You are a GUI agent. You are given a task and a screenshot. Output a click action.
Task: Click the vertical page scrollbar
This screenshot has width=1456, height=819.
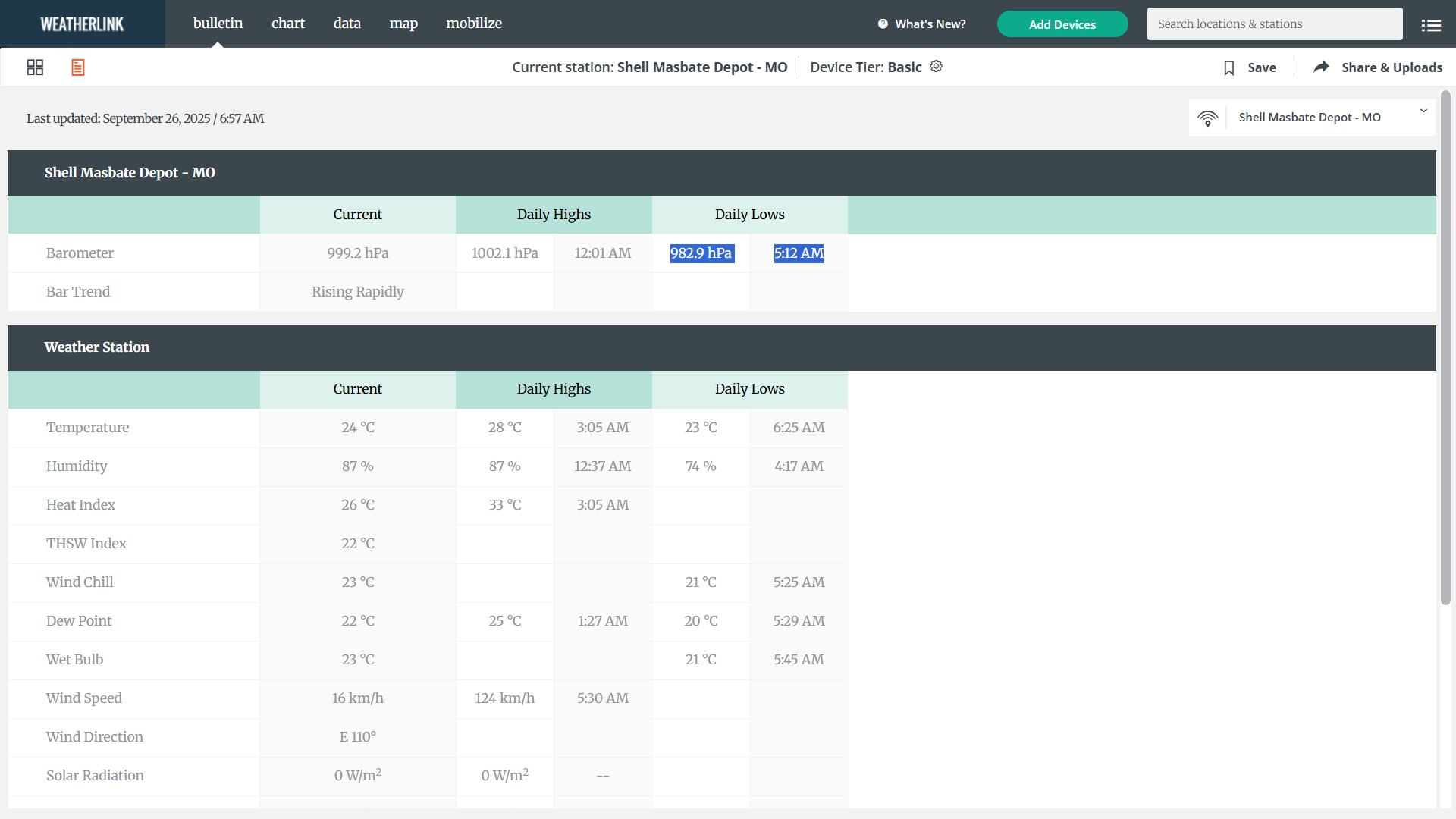1445,347
